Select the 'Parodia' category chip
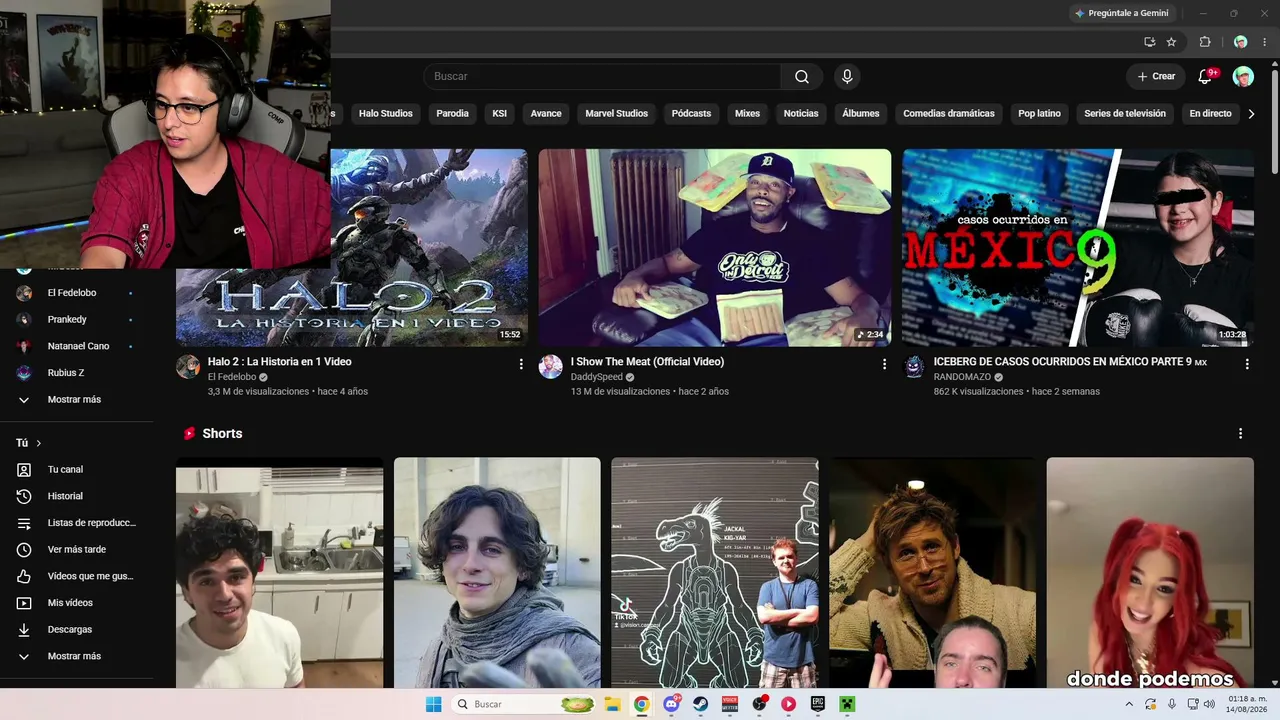Viewport: 1280px width, 720px height. tap(452, 114)
